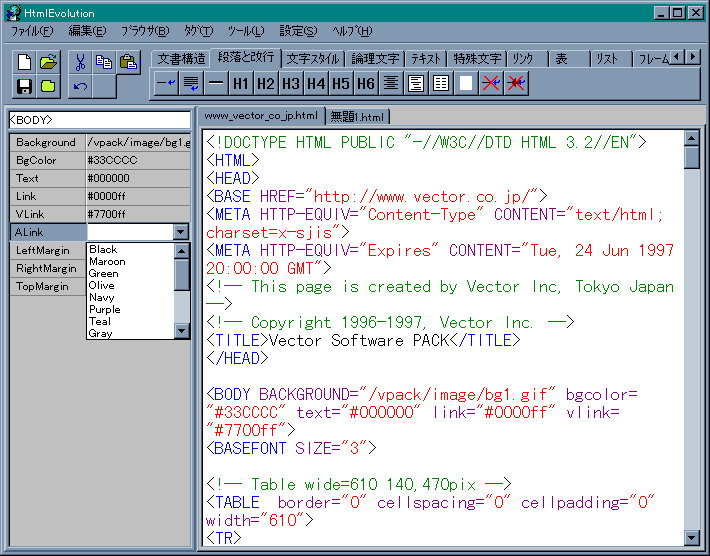Click the color list scroll-down arrow

tap(182, 331)
